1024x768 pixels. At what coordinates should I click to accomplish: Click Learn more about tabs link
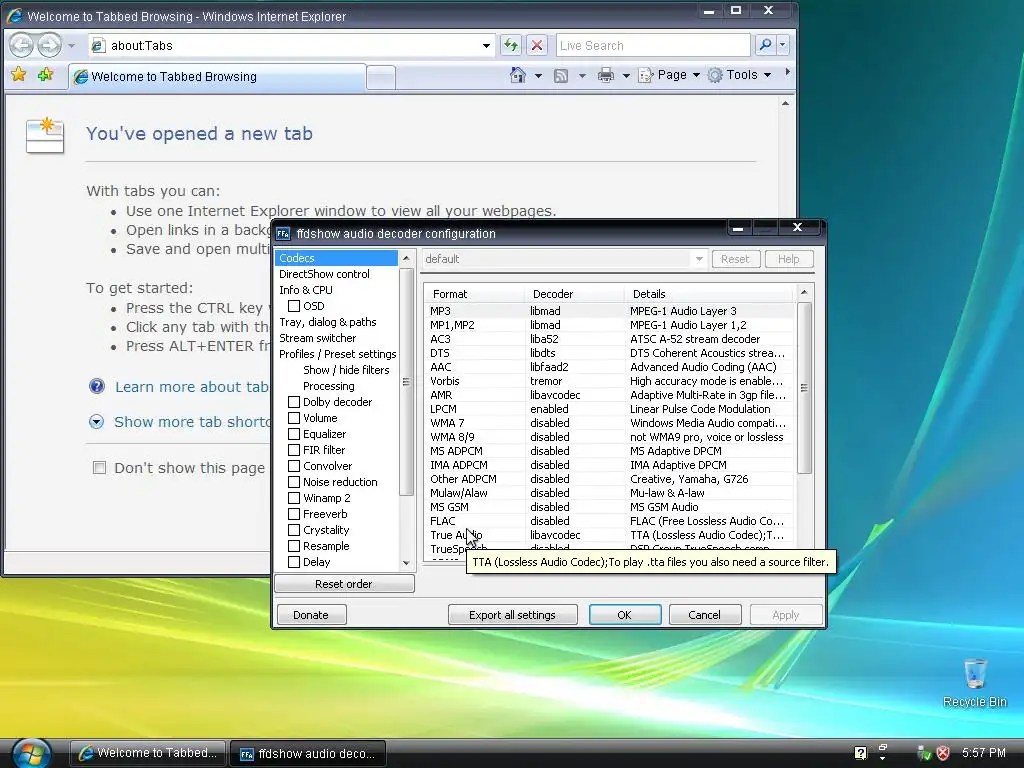[193, 387]
